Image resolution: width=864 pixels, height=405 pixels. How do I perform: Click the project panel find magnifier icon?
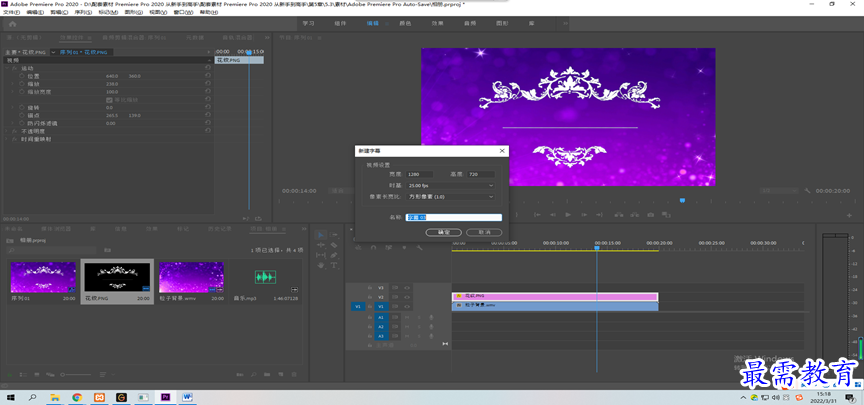point(253,375)
